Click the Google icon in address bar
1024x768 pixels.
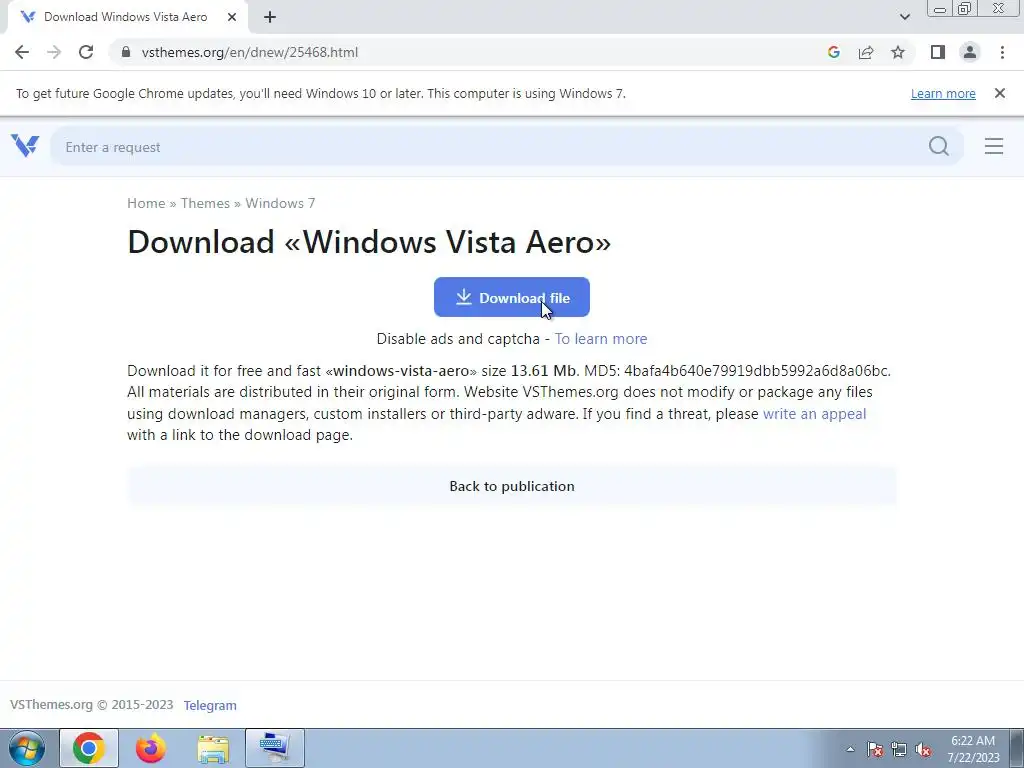pos(833,52)
